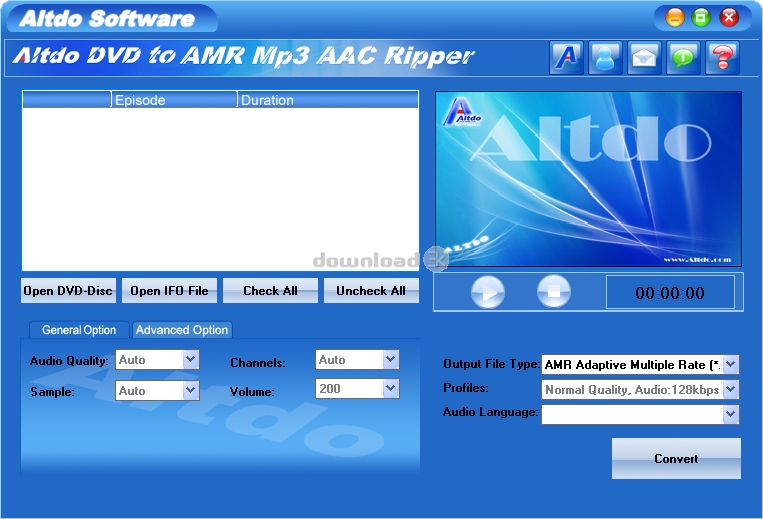The height and width of the screenshot is (519, 763).
Task: Click the user registration person icon
Action: coord(605,58)
